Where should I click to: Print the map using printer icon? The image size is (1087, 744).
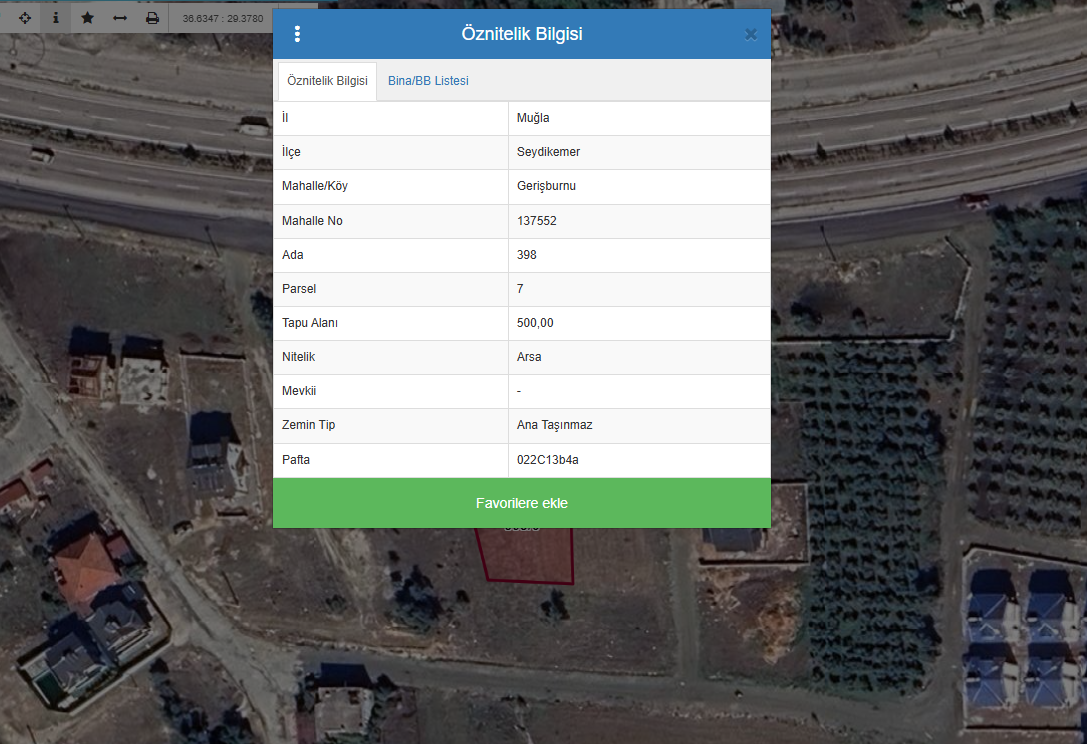point(152,18)
